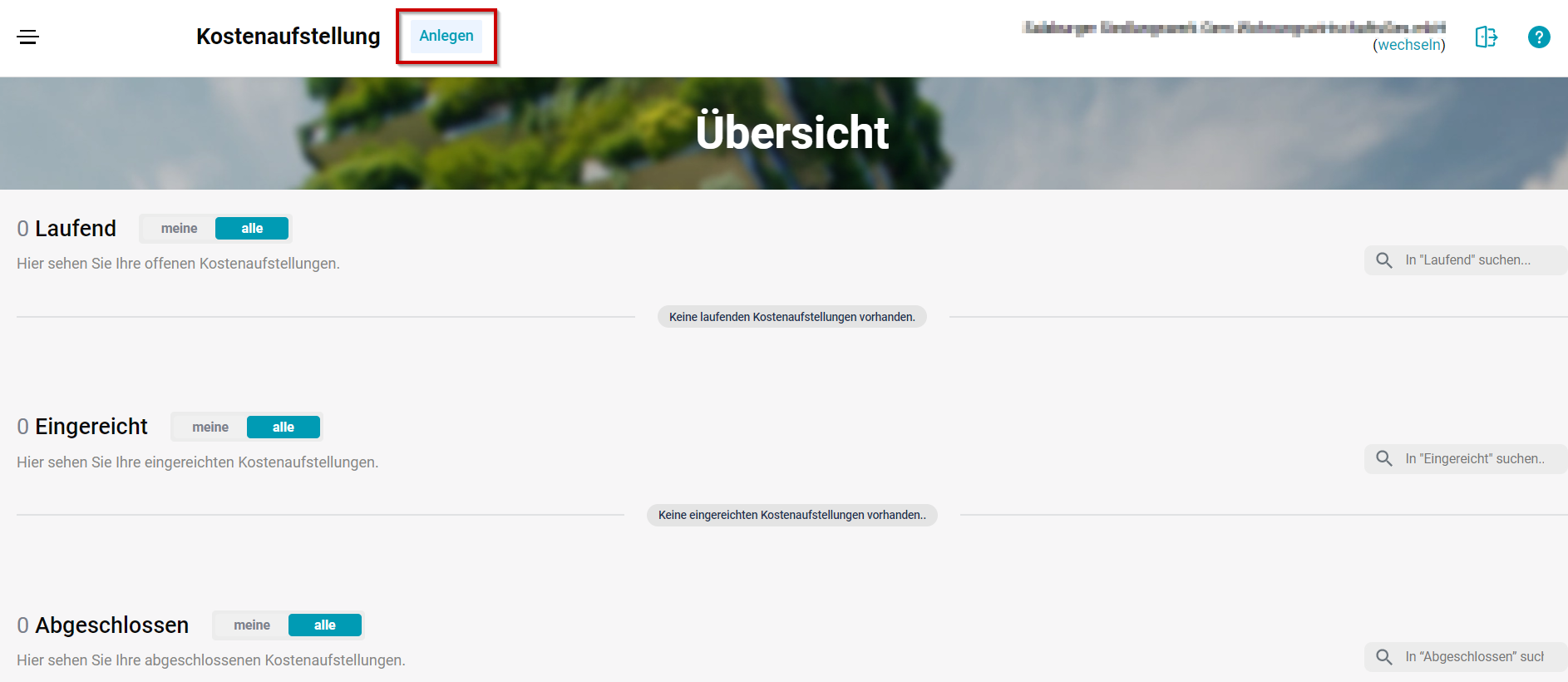Switch Abgeschlossen filter to alle
The width and height of the screenshot is (1568, 682).
click(325, 625)
